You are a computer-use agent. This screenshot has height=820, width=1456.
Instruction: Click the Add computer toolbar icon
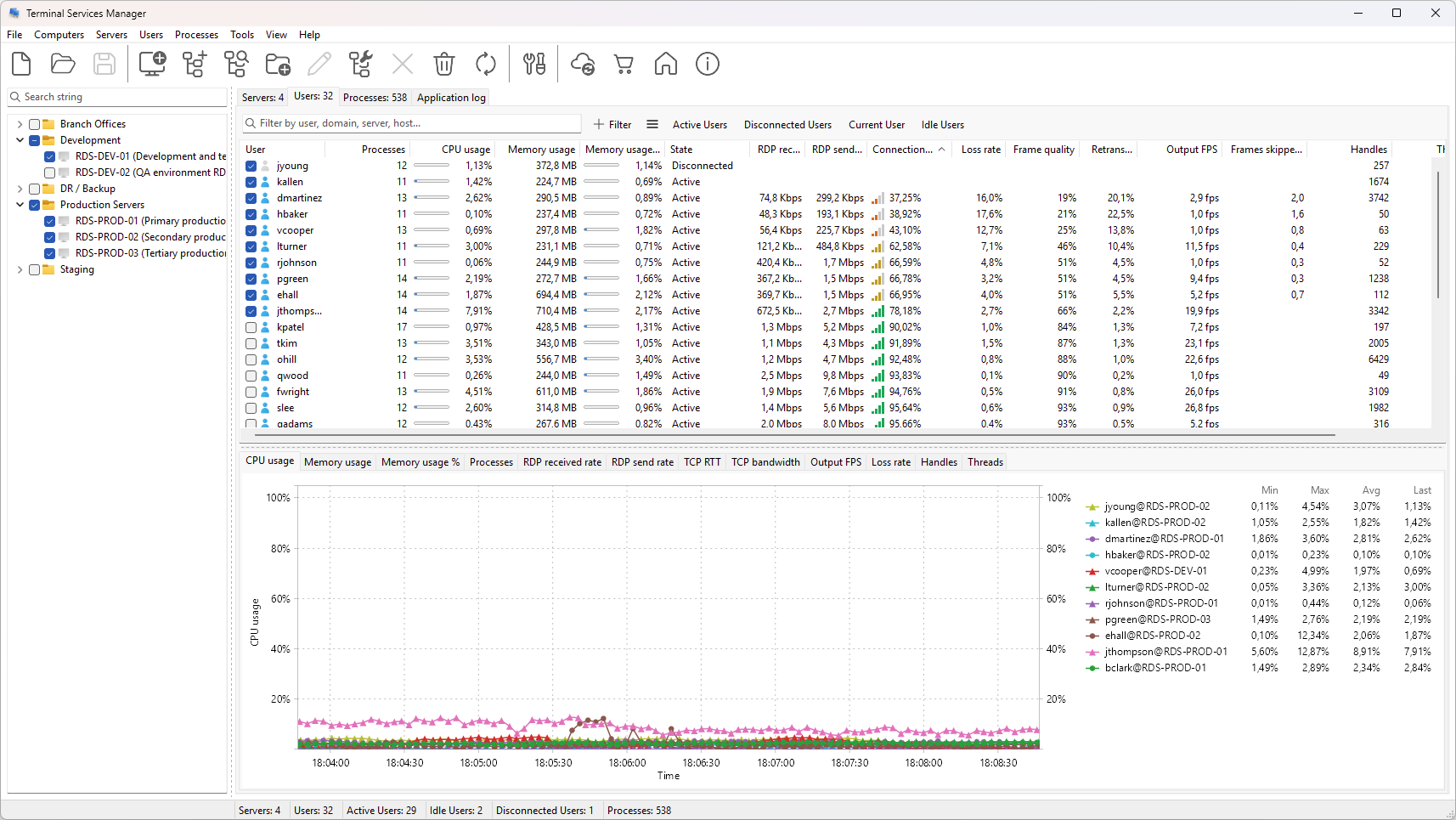(x=152, y=64)
